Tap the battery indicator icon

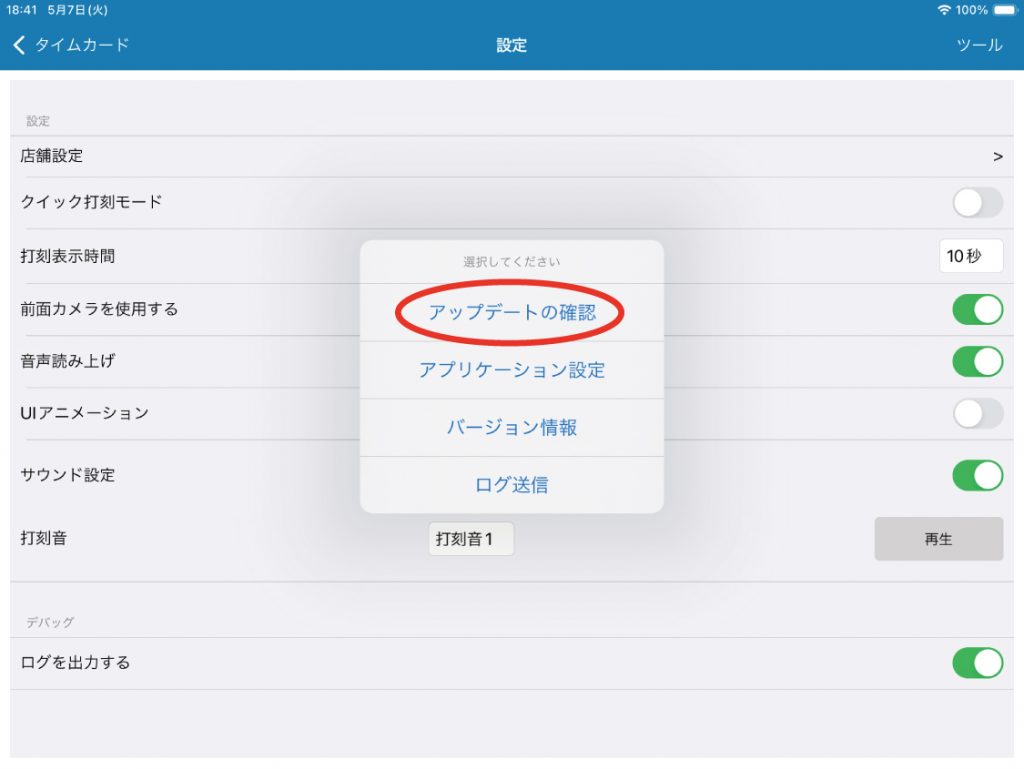pyautogui.click(x=1005, y=10)
